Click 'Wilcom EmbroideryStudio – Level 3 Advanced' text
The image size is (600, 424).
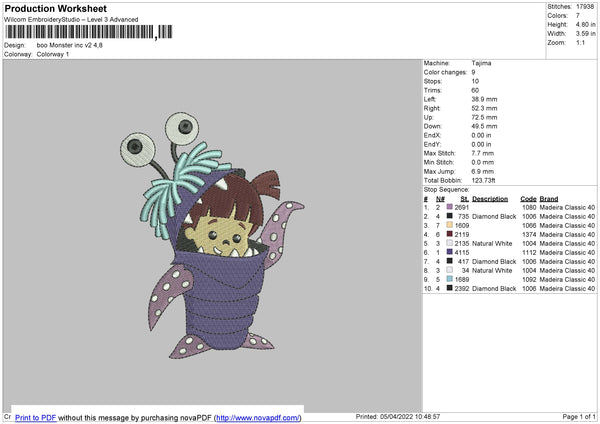(x=71, y=20)
